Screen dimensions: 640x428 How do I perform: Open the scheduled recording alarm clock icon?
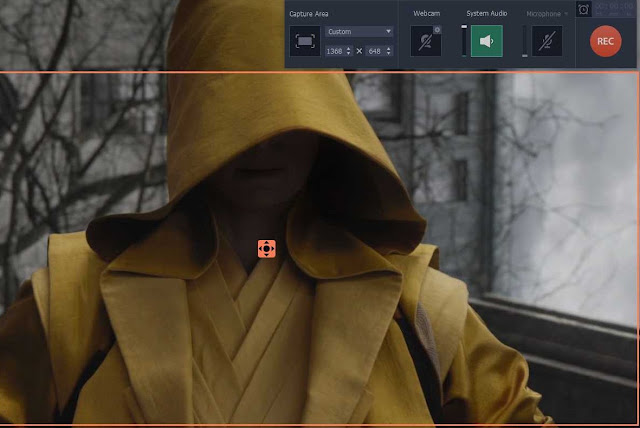pos(584,9)
